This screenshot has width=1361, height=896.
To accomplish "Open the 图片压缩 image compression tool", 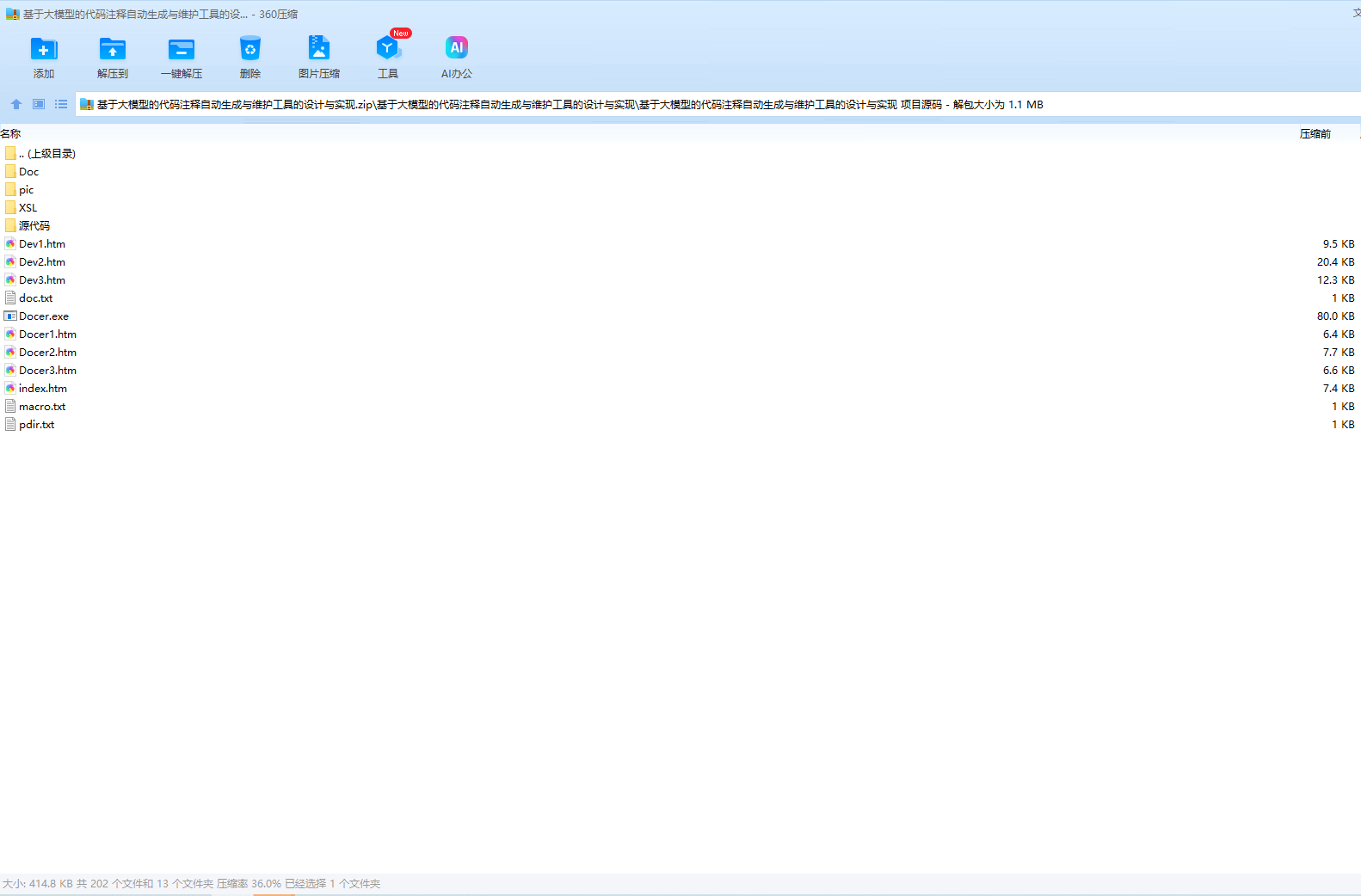I will pyautogui.click(x=318, y=50).
